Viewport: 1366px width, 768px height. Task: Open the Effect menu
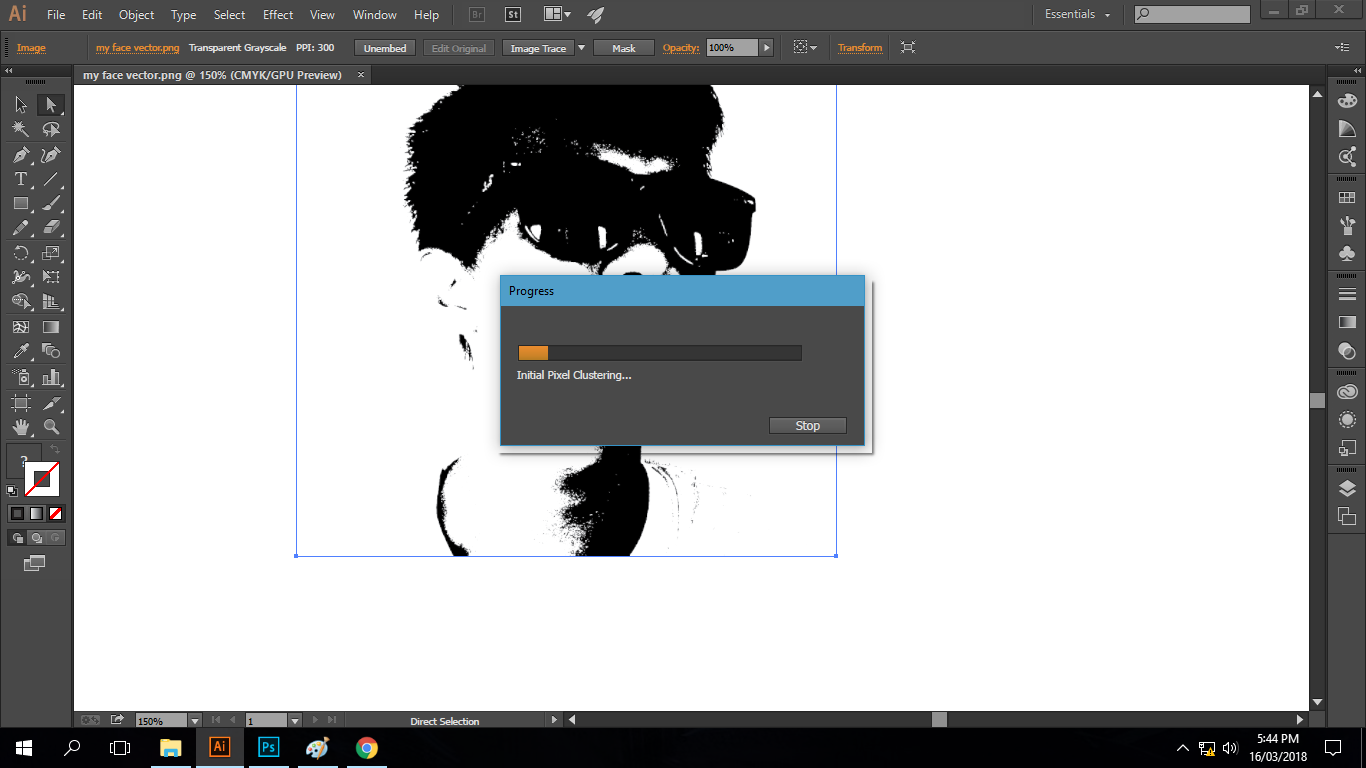(278, 15)
